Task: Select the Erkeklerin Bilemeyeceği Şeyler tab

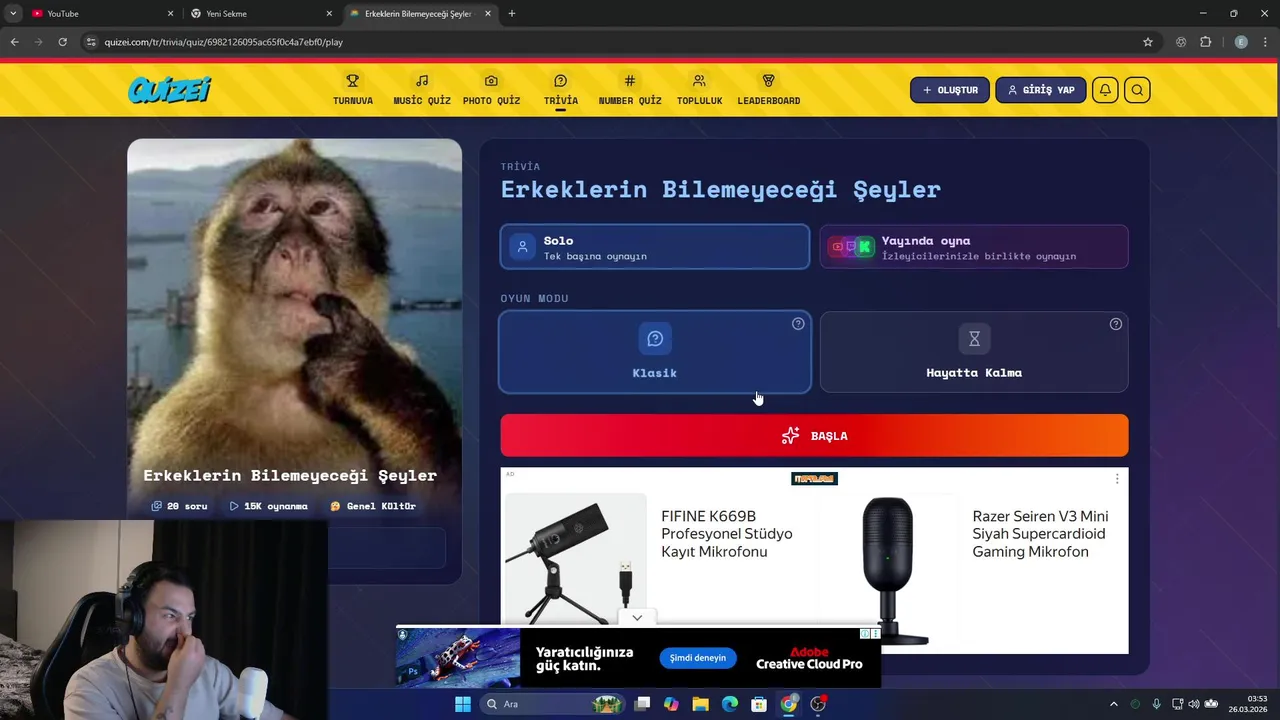Action: pyautogui.click(x=415, y=14)
